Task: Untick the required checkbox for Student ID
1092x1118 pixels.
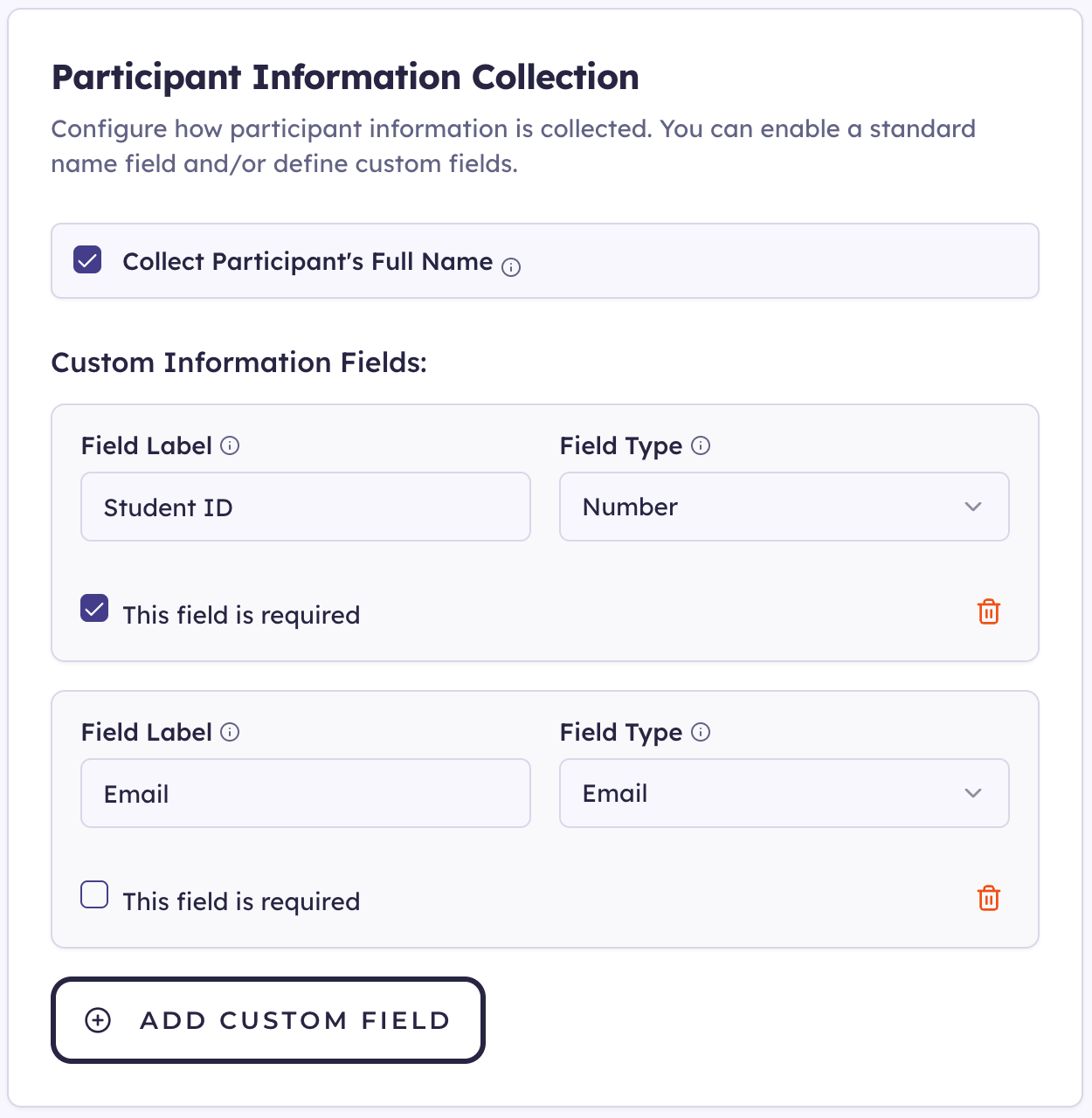Action: pos(94,608)
